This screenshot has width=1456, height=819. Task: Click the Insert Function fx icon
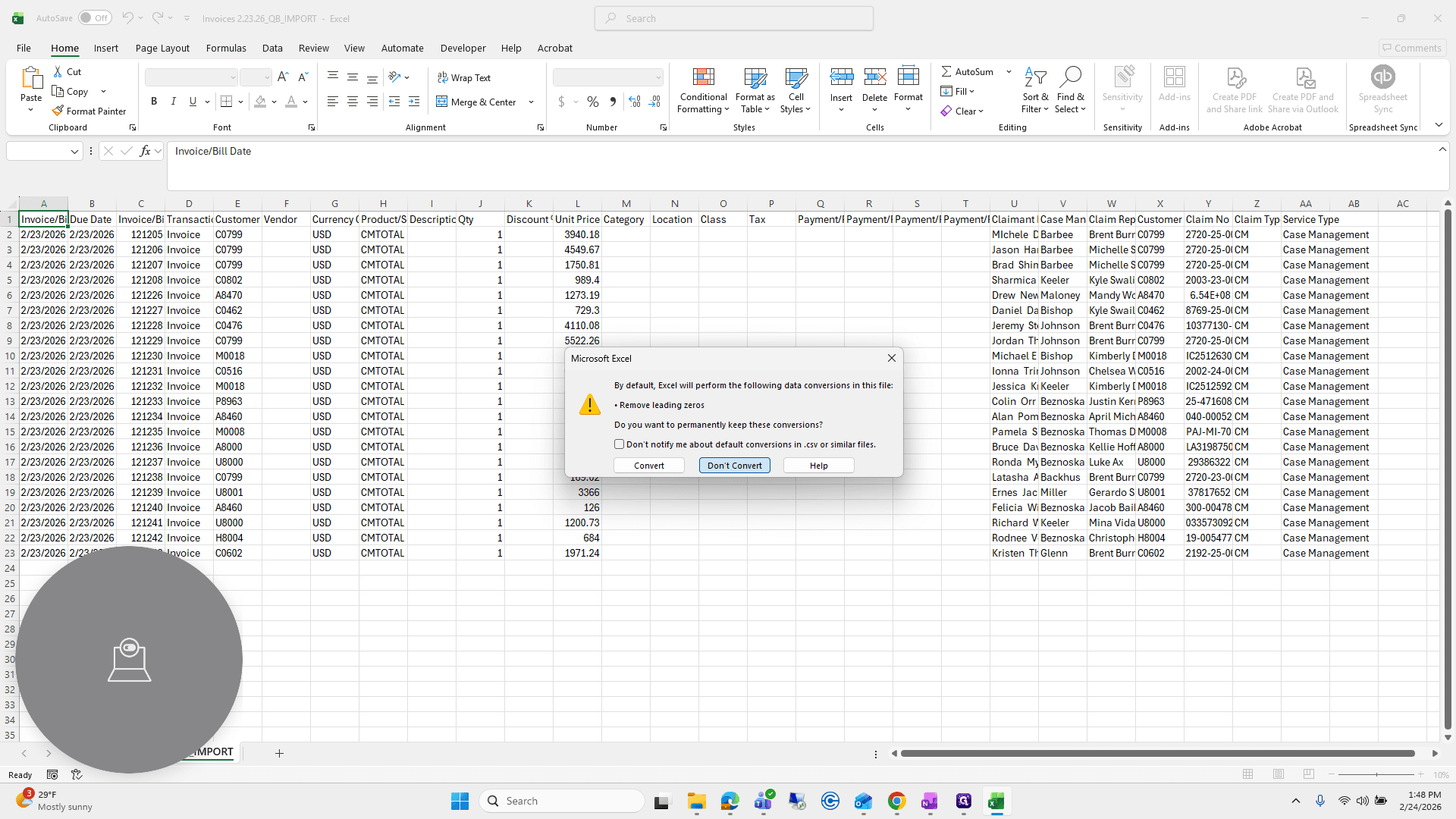coord(145,151)
